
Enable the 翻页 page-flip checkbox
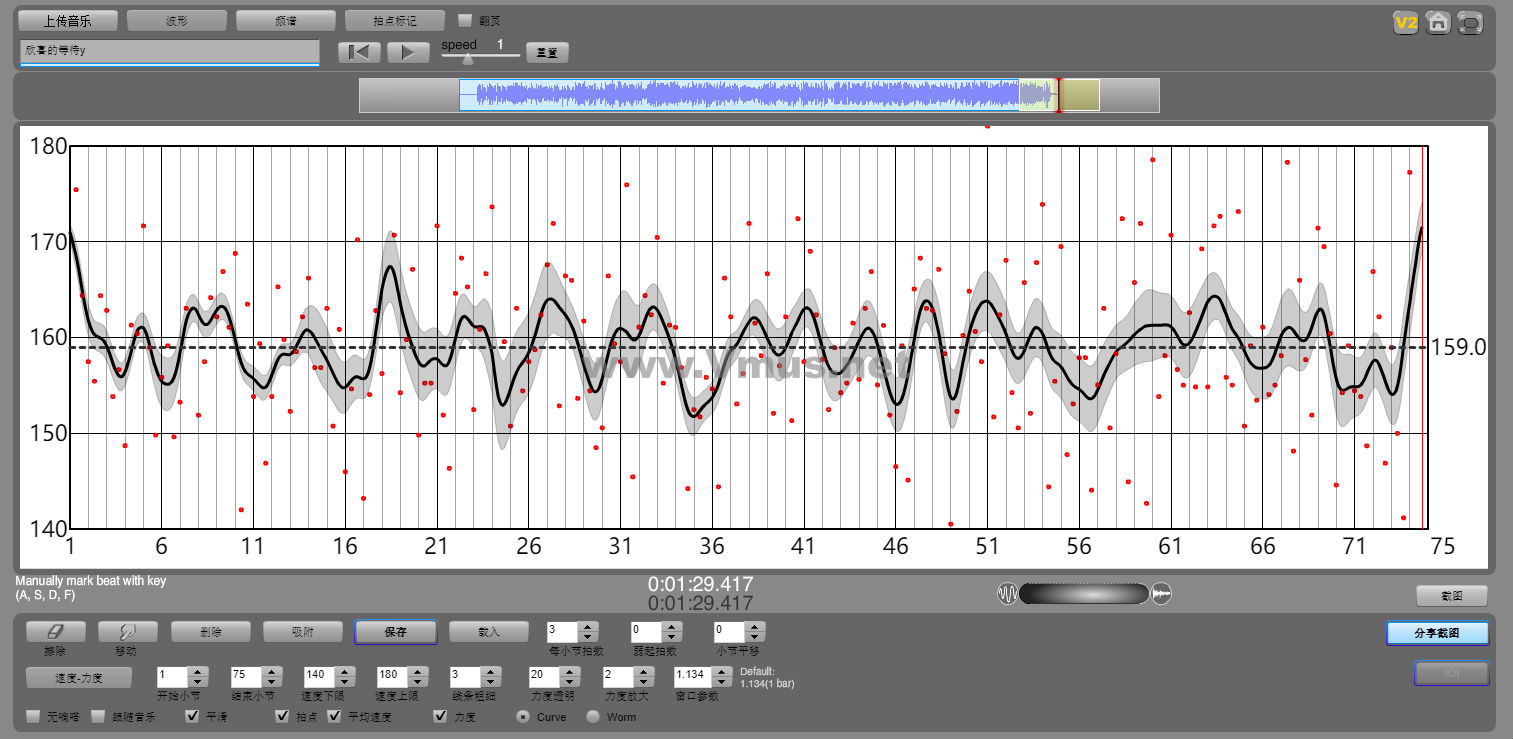click(465, 20)
